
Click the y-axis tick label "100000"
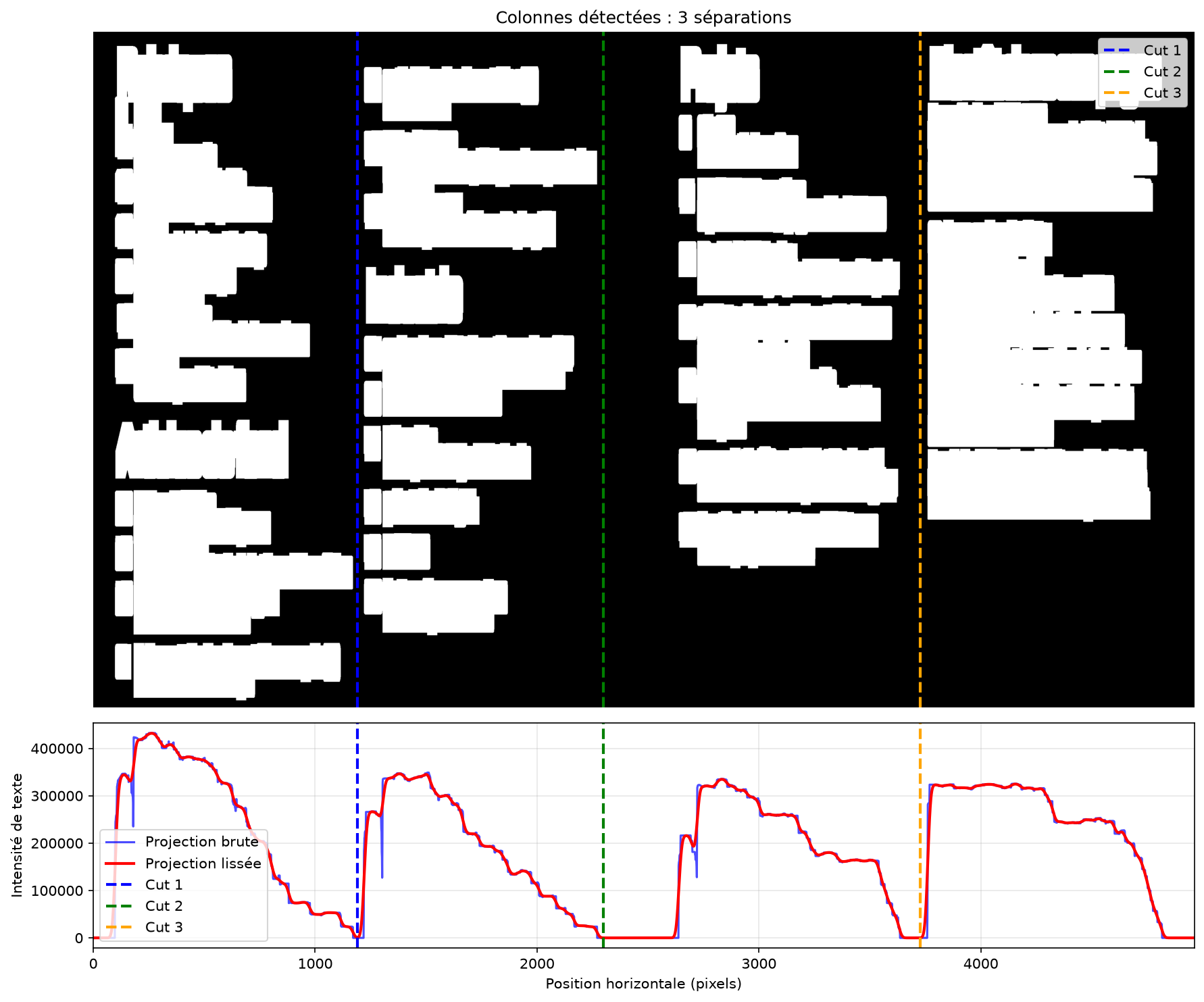[57, 891]
